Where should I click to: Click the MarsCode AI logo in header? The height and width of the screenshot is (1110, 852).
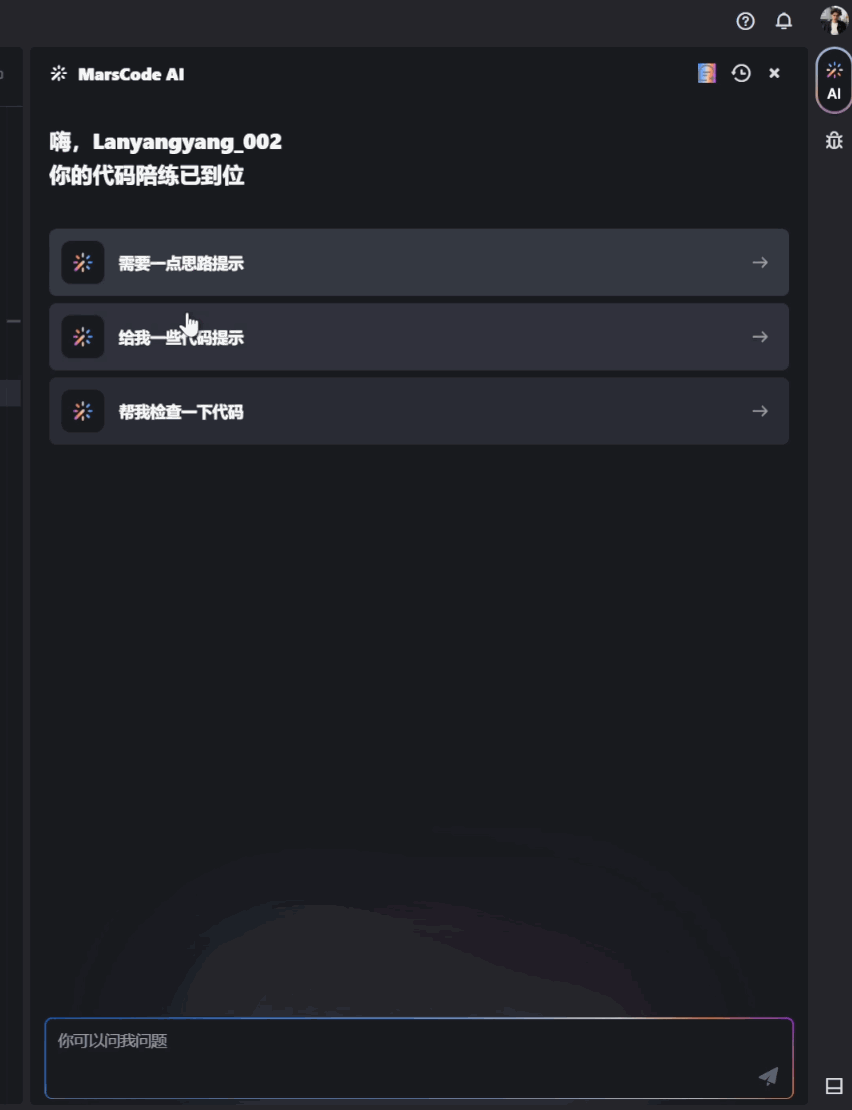(59, 73)
